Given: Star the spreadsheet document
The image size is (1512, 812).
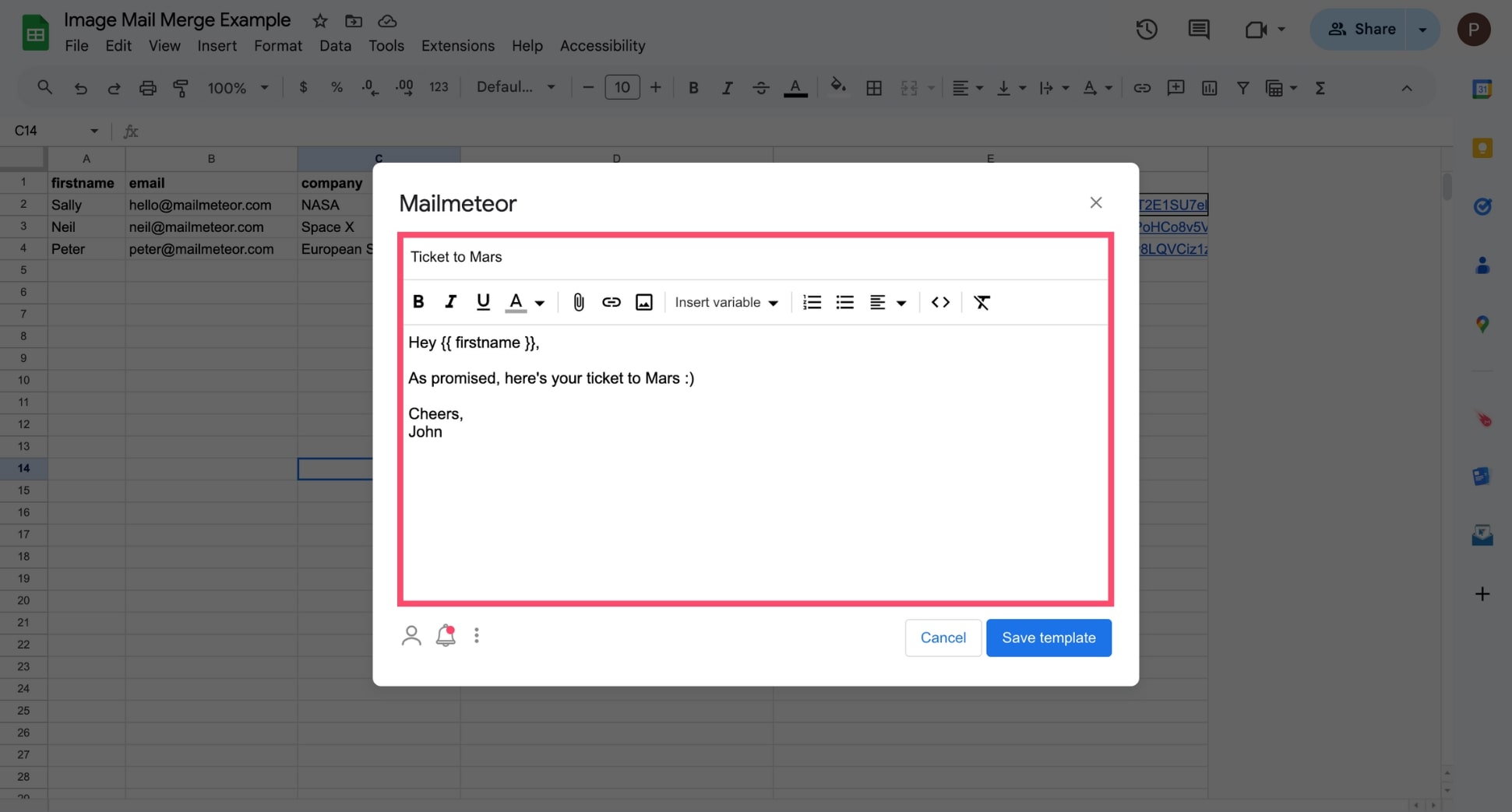Looking at the screenshot, I should (320, 21).
